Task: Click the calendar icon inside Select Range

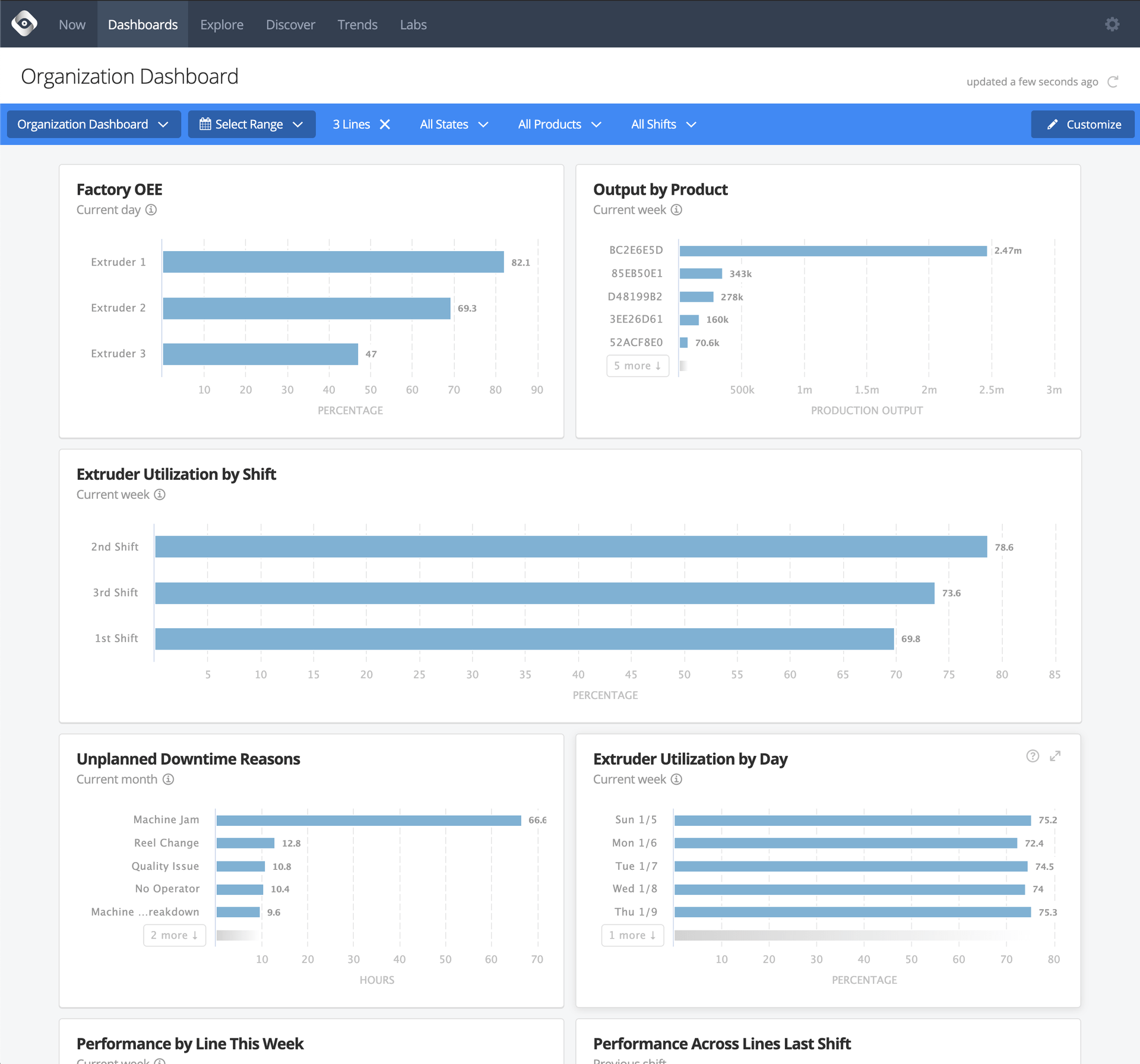Action: [205, 124]
